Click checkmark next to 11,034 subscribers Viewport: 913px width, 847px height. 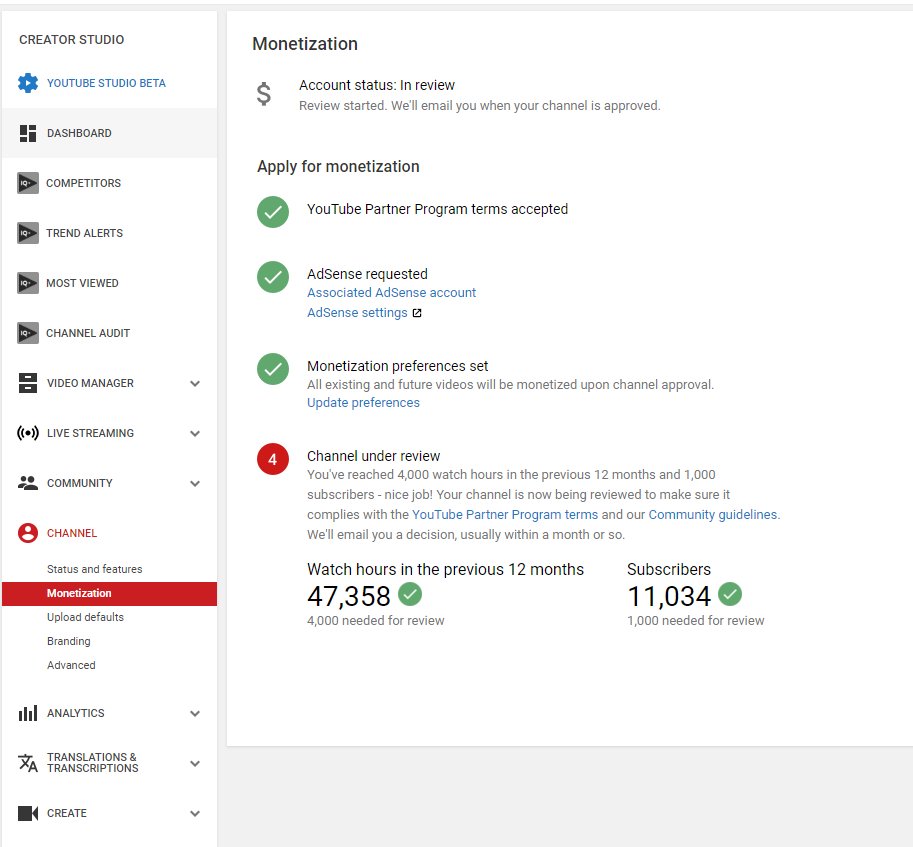pyautogui.click(x=730, y=594)
